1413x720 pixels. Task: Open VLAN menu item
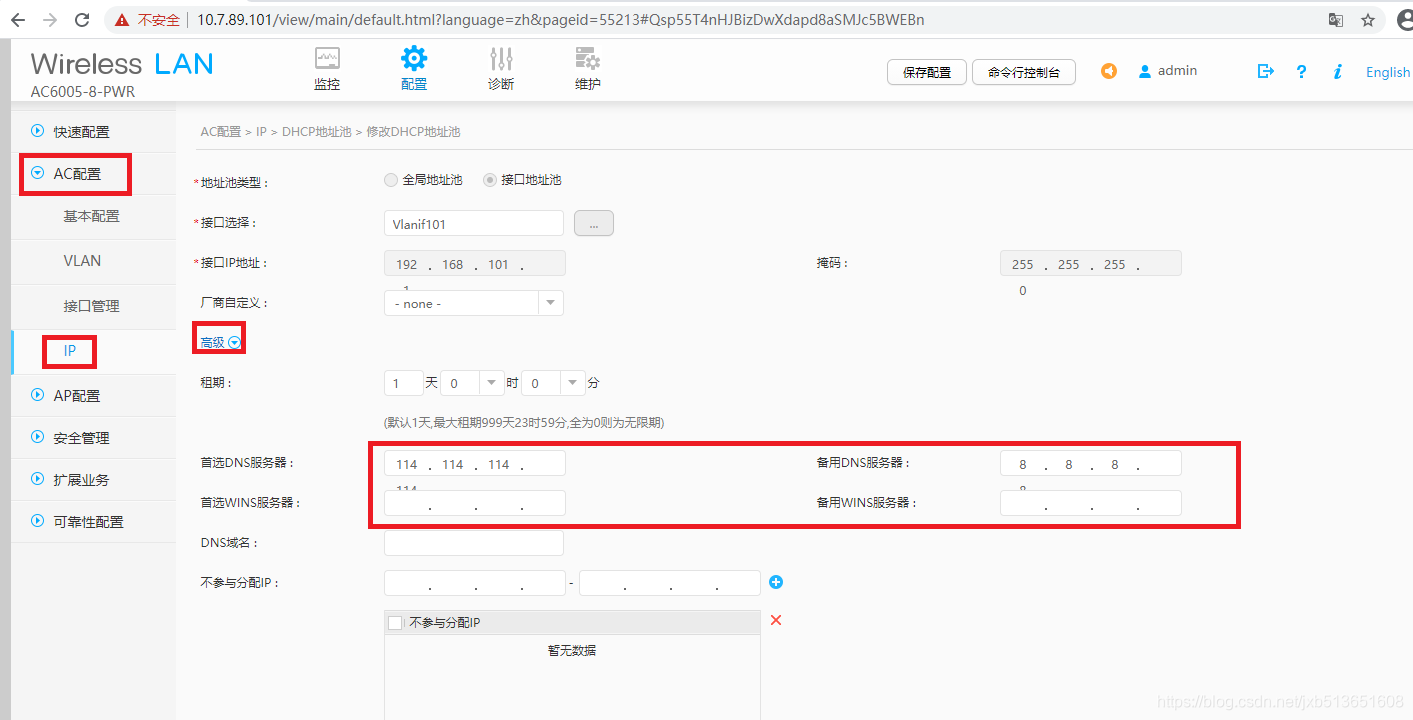coord(82,261)
